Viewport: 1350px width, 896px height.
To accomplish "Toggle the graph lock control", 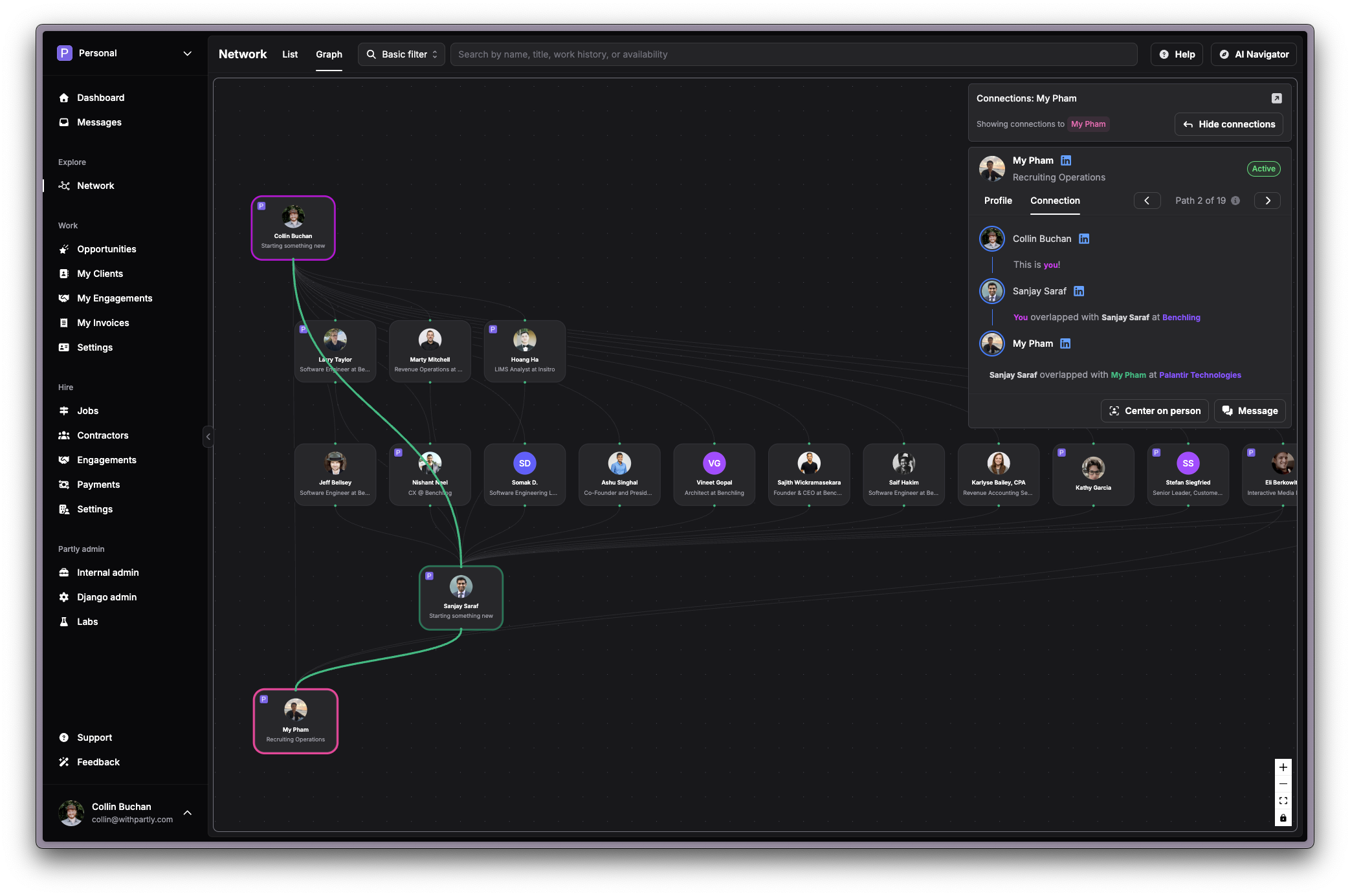I will coord(1283,817).
